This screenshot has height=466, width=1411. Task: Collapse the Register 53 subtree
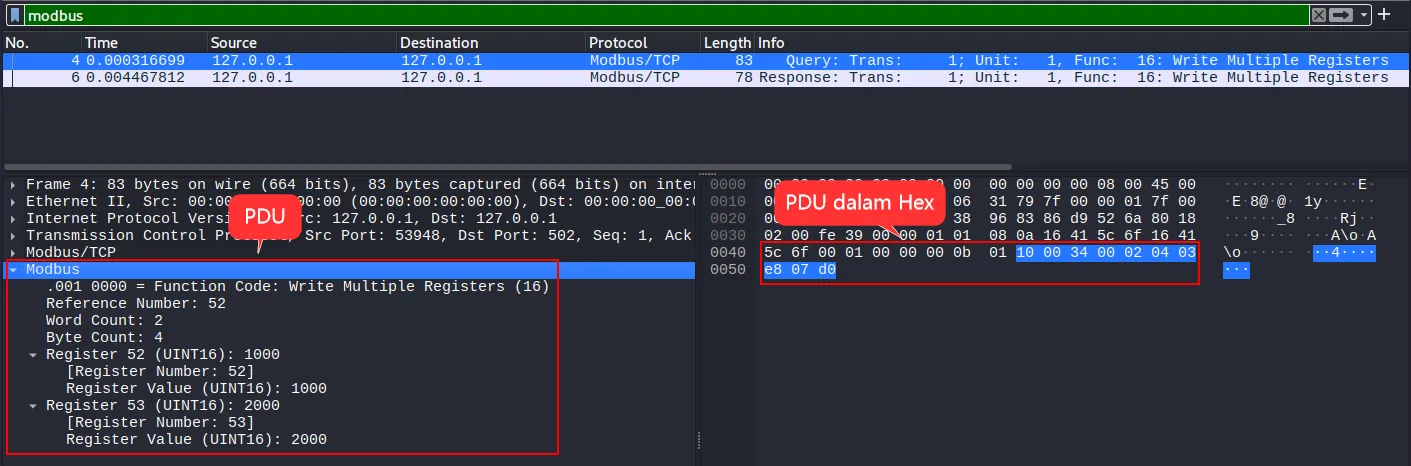[x=33, y=406]
